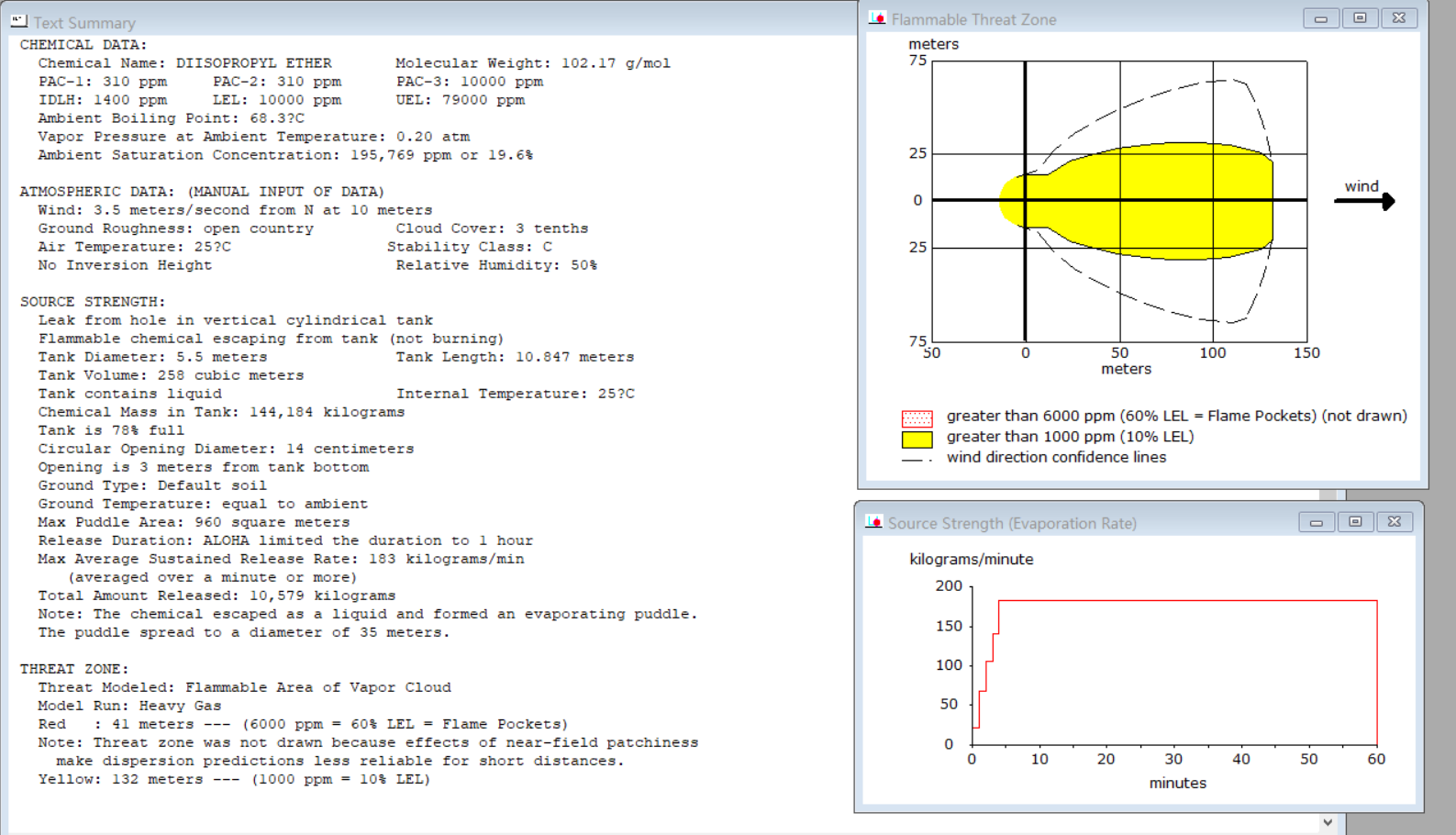Image resolution: width=1456 pixels, height=835 pixels.
Task: Click the SOURCE STRENGTH heading
Action: coord(93,302)
